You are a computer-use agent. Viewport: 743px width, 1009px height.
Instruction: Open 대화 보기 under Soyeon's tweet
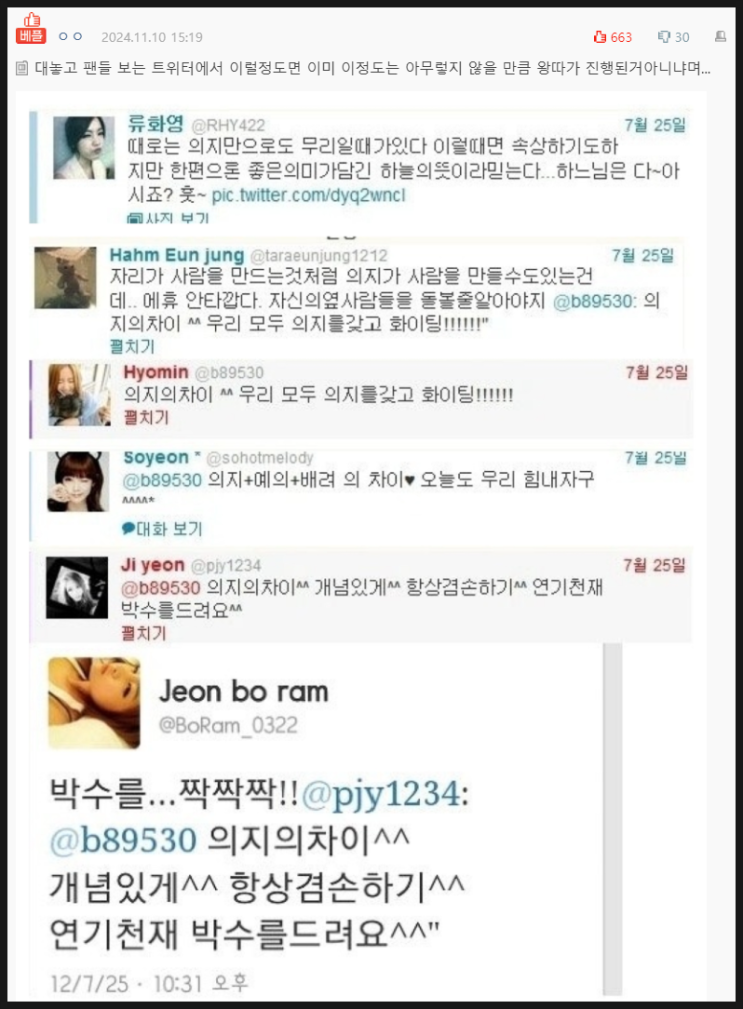click(x=162, y=529)
